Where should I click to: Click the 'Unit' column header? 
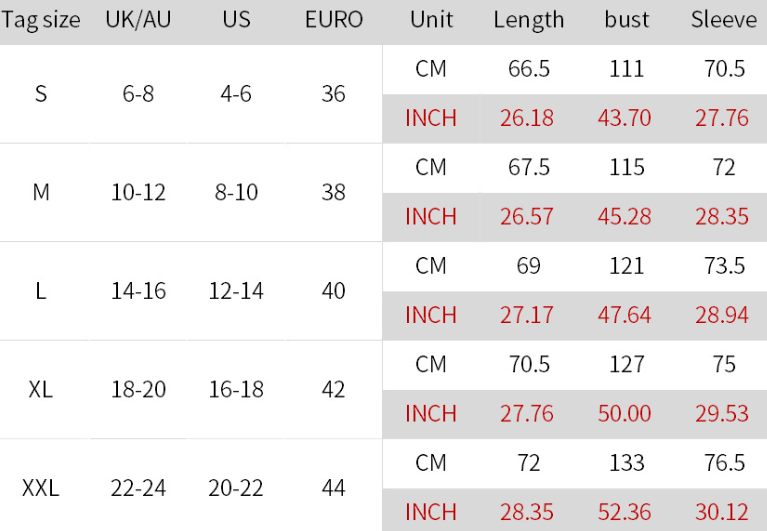tap(431, 20)
